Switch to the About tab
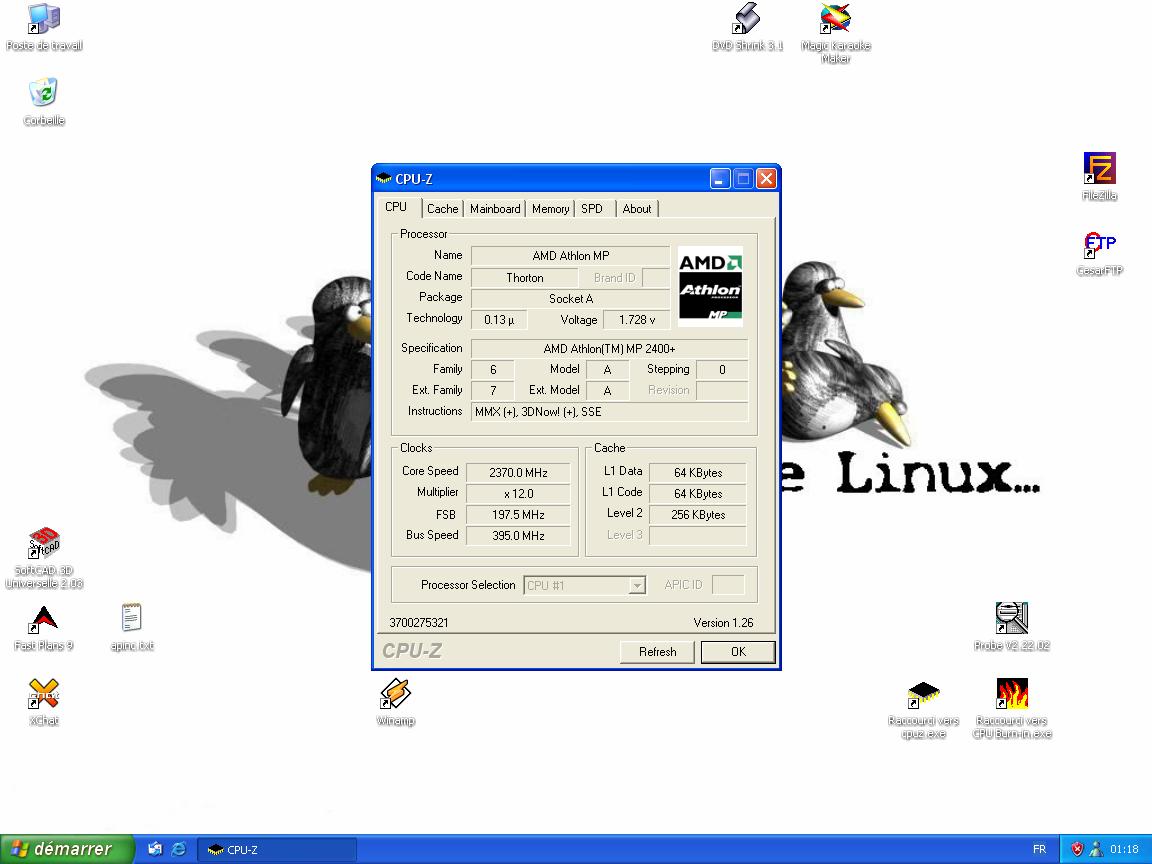Viewport: 1152px width, 864px height. pyautogui.click(x=637, y=209)
